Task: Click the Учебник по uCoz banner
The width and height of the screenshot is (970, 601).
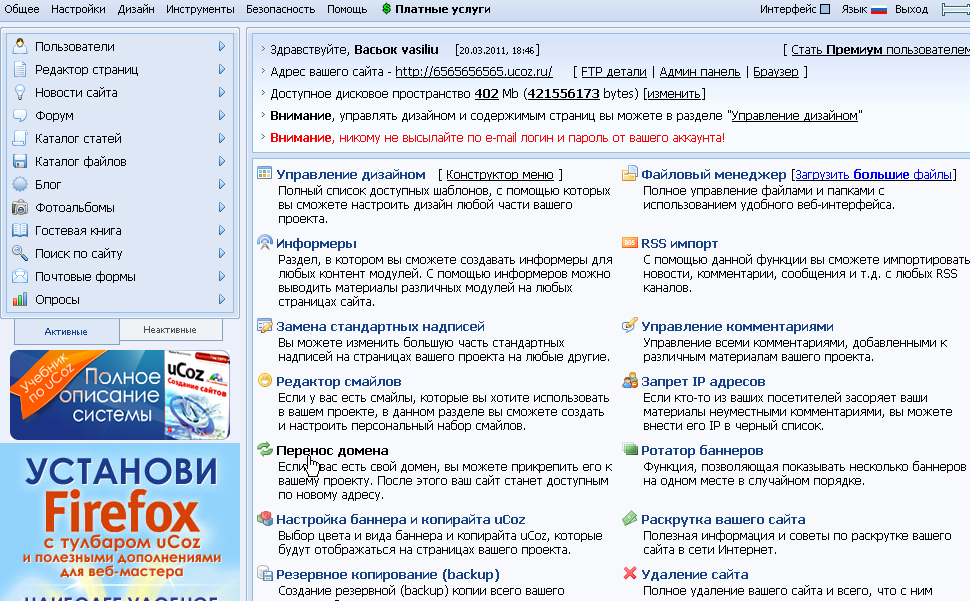Action: point(119,395)
